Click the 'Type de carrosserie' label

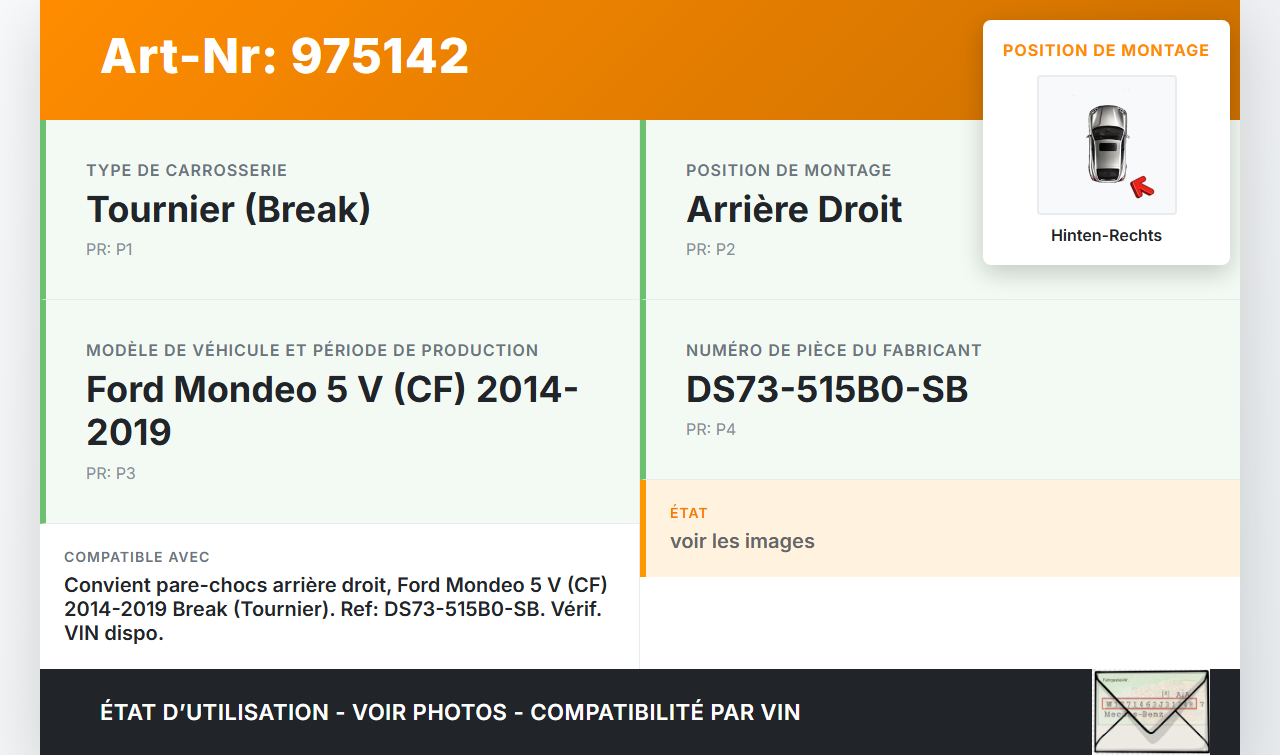pyautogui.click(x=186, y=170)
